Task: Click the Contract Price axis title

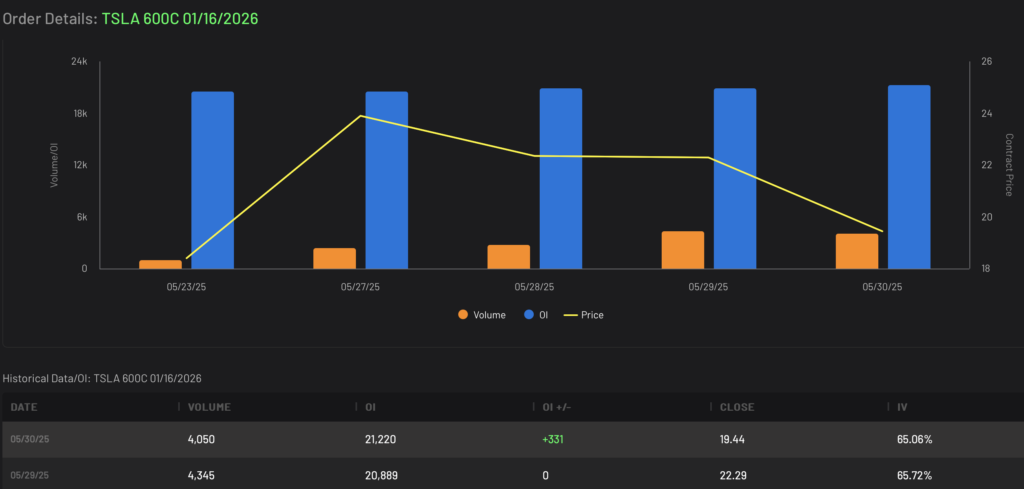Action: pyautogui.click(x=1009, y=165)
